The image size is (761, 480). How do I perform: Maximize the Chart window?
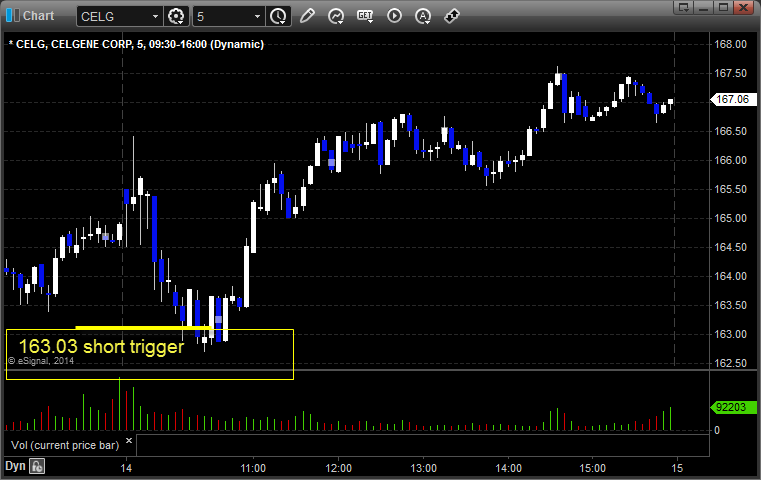point(723,7)
